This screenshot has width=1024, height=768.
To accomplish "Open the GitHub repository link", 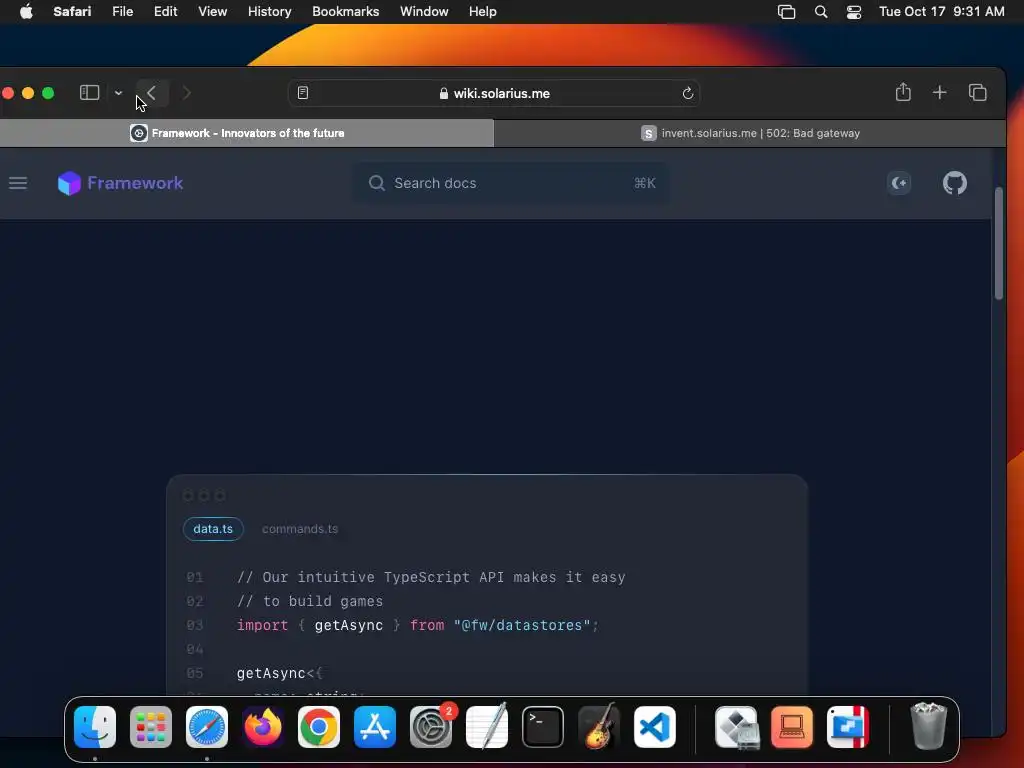I will [955, 183].
